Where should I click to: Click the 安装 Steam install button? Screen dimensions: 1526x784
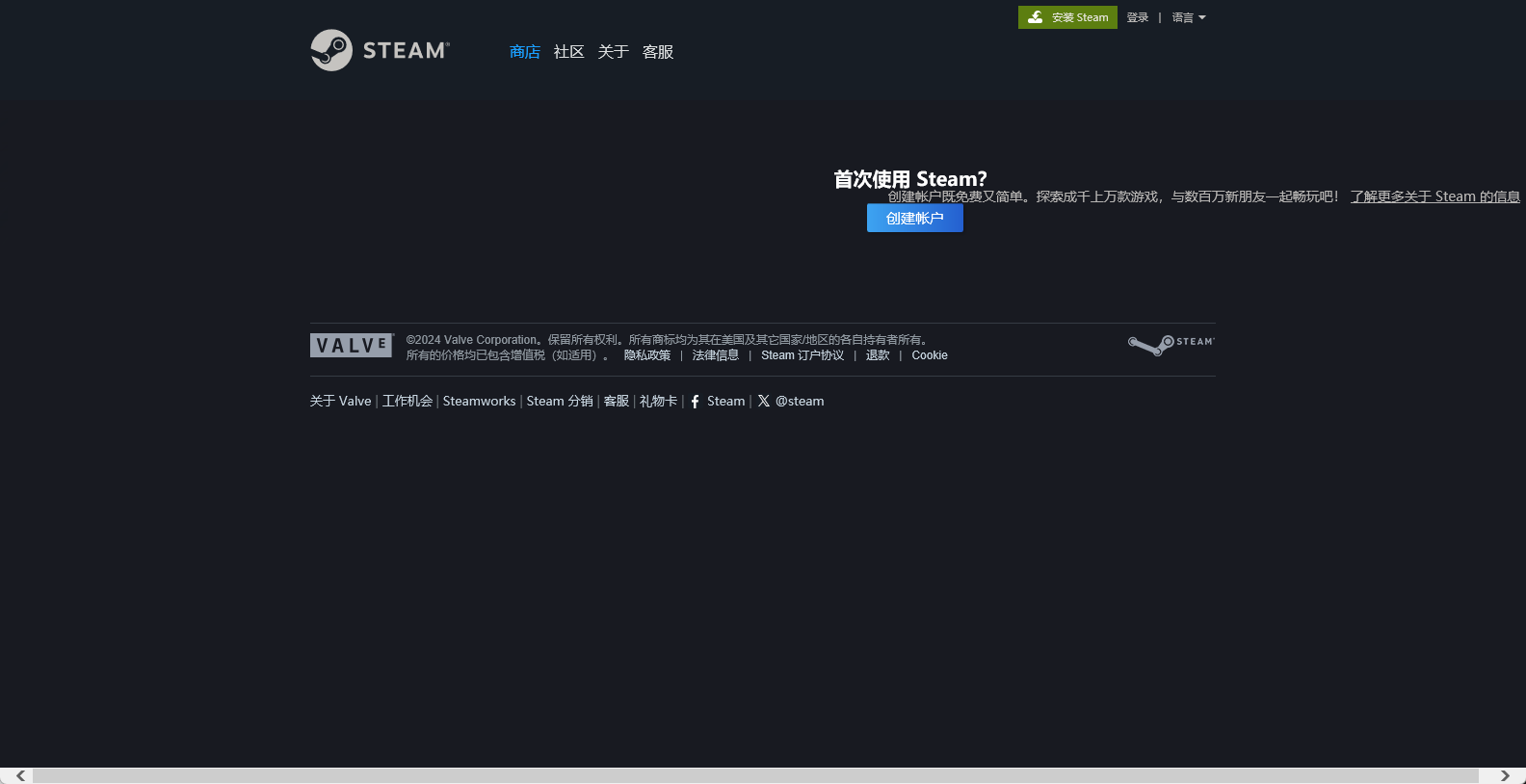click(1067, 17)
